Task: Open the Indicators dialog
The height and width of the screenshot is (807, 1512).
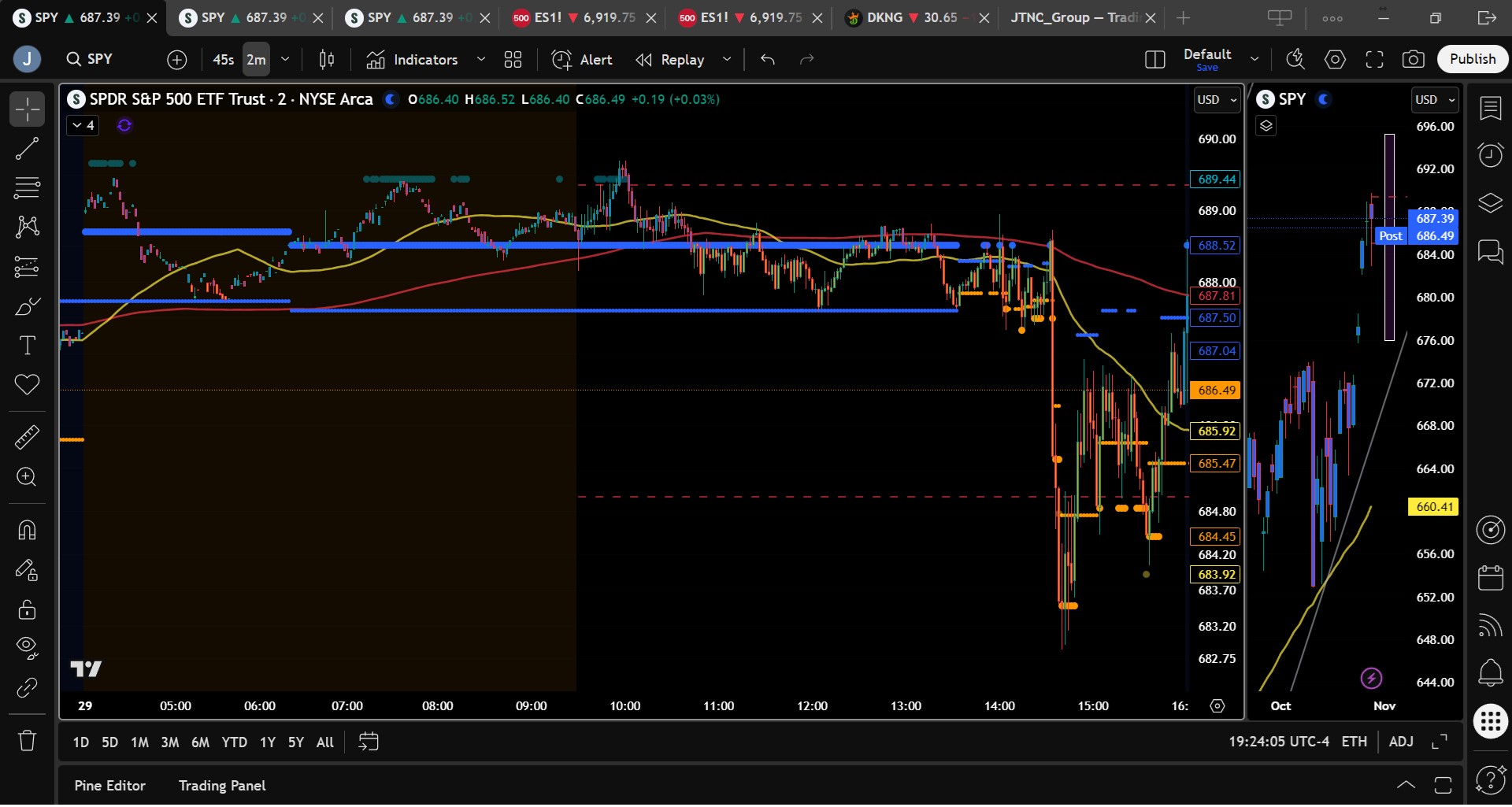Action: (x=412, y=60)
